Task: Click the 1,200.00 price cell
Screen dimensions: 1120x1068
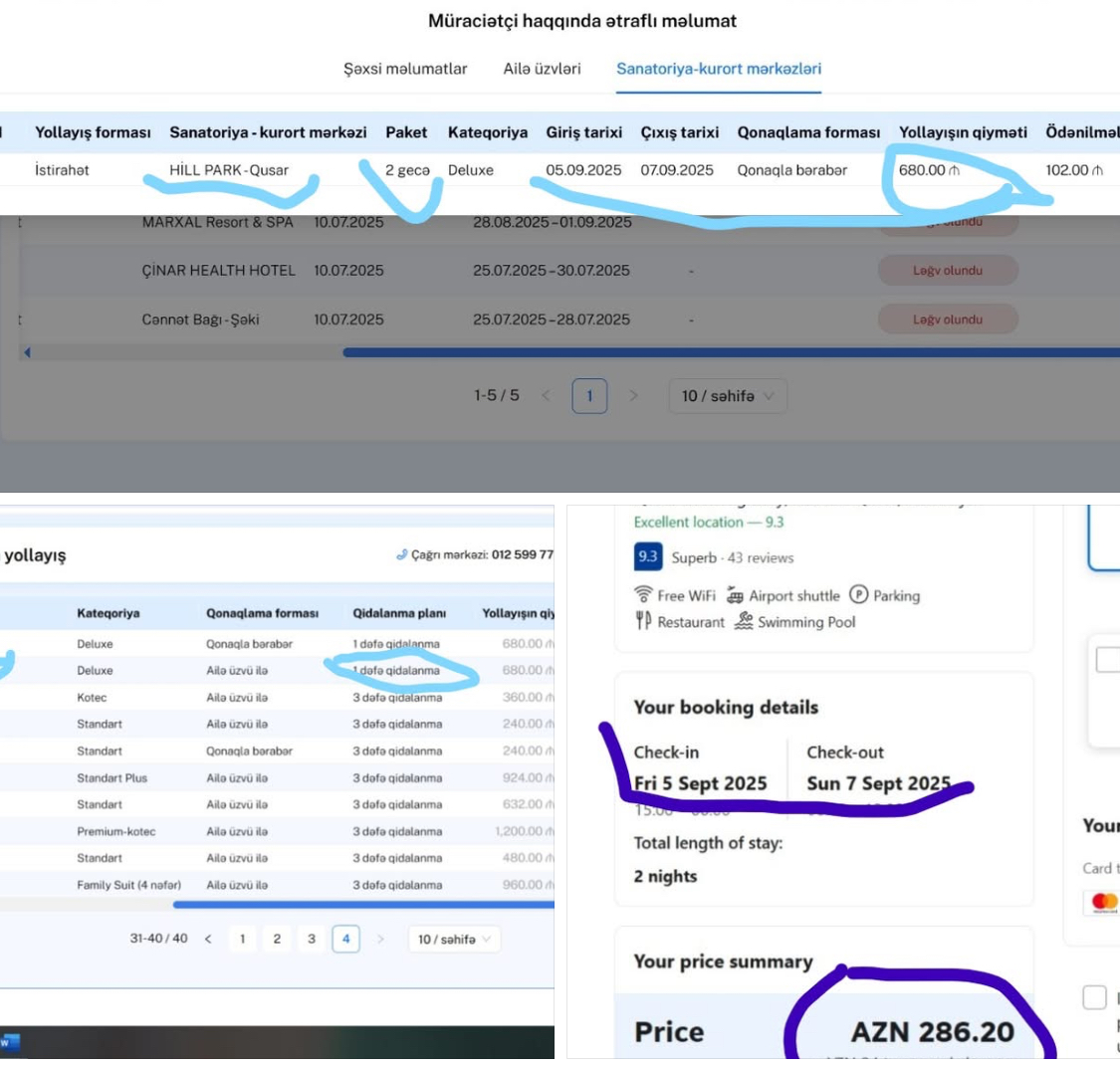Action: click(x=525, y=832)
